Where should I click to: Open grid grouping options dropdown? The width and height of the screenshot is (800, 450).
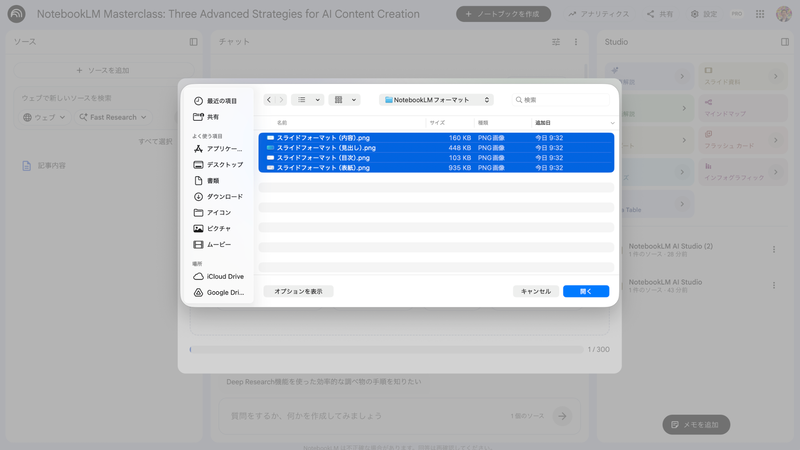pos(344,99)
